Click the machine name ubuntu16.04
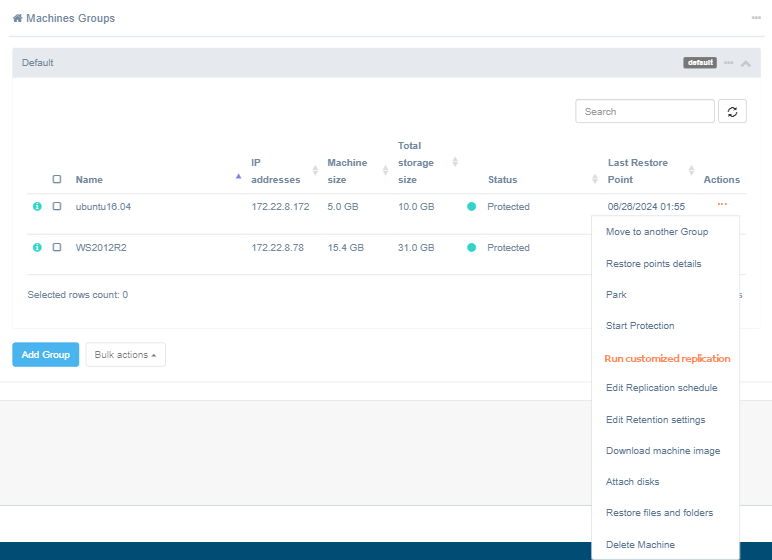Image resolution: width=772 pixels, height=560 pixels. tap(103, 207)
